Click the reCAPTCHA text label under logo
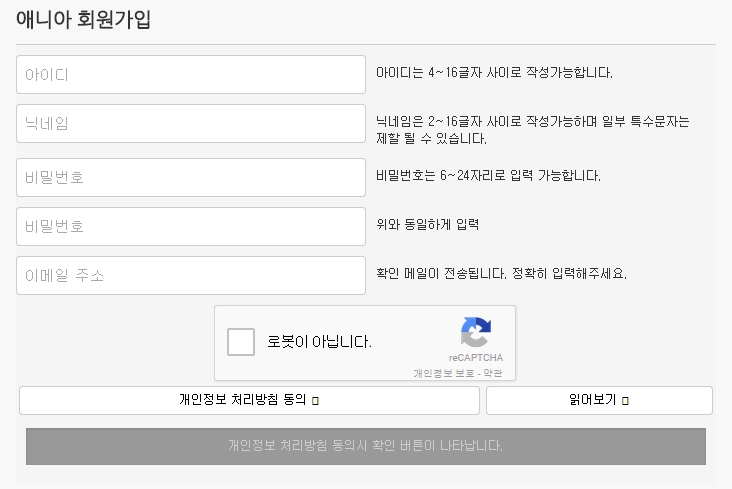Image resolution: width=732 pixels, height=489 pixels. [x=476, y=358]
